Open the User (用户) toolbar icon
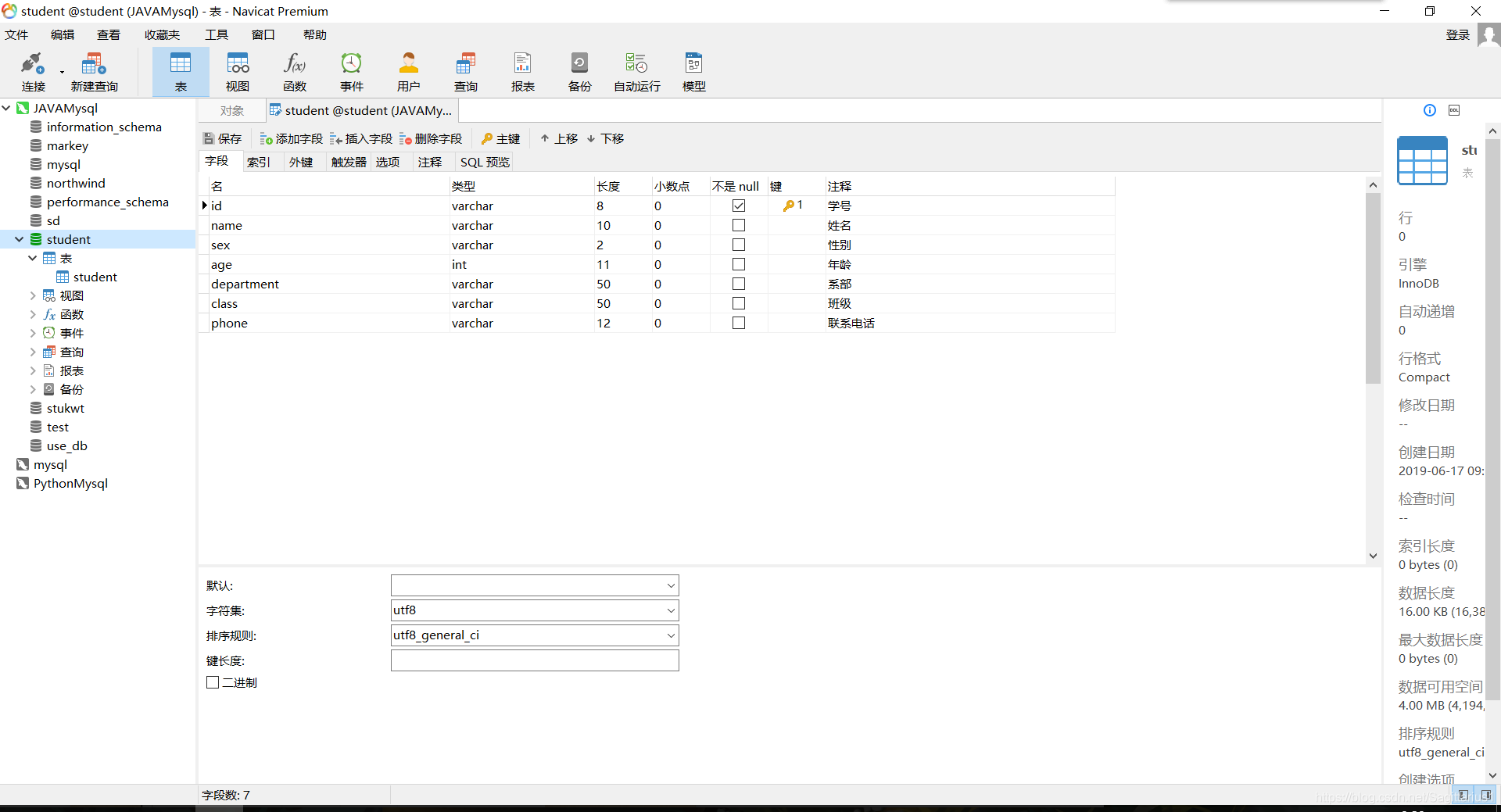Image resolution: width=1501 pixels, height=812 pixels. tap(409, 72)
